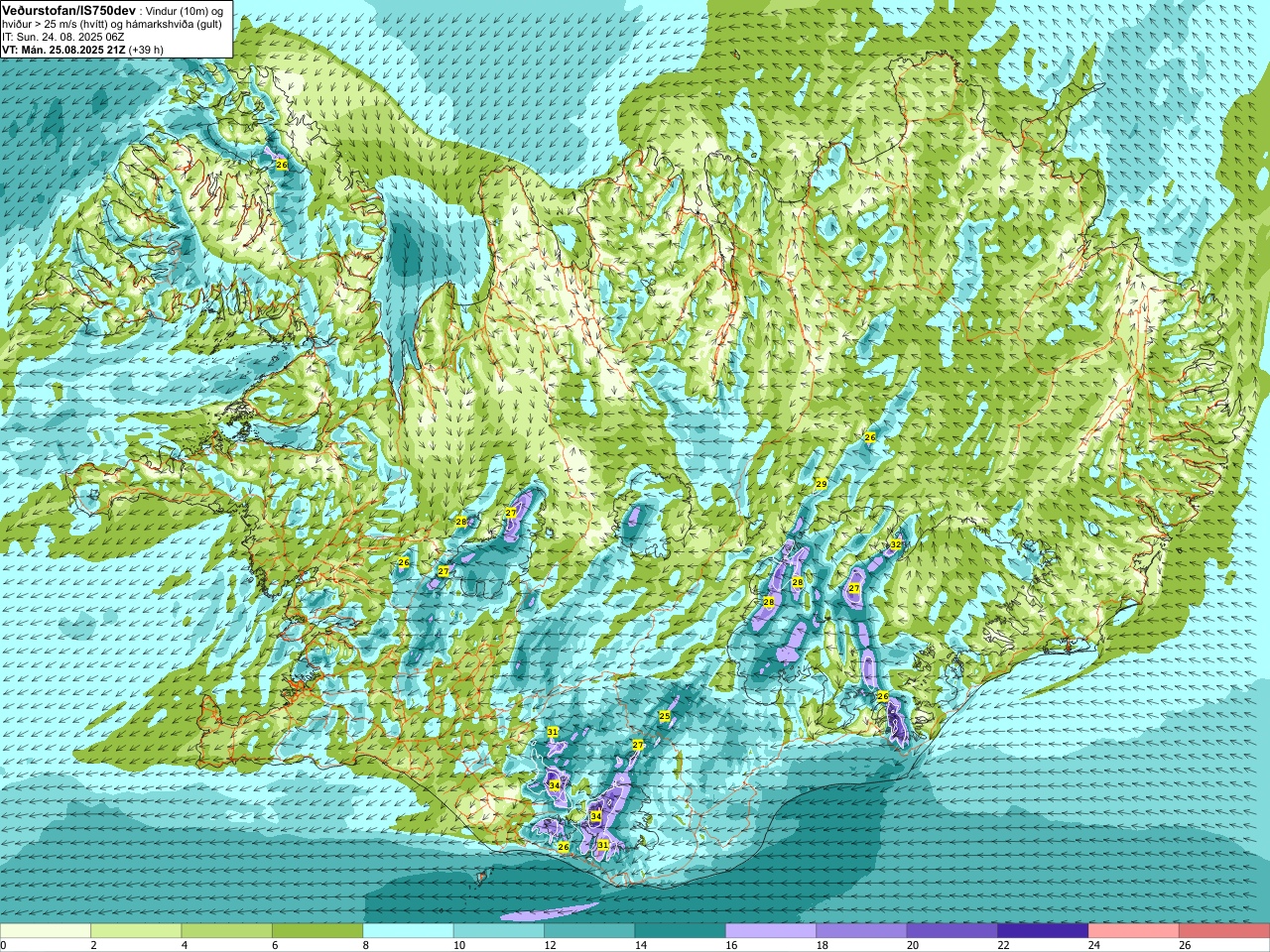The image size is (1270, 952).
Task: Click the yellow gust label '32'
Action: (895, 544)
